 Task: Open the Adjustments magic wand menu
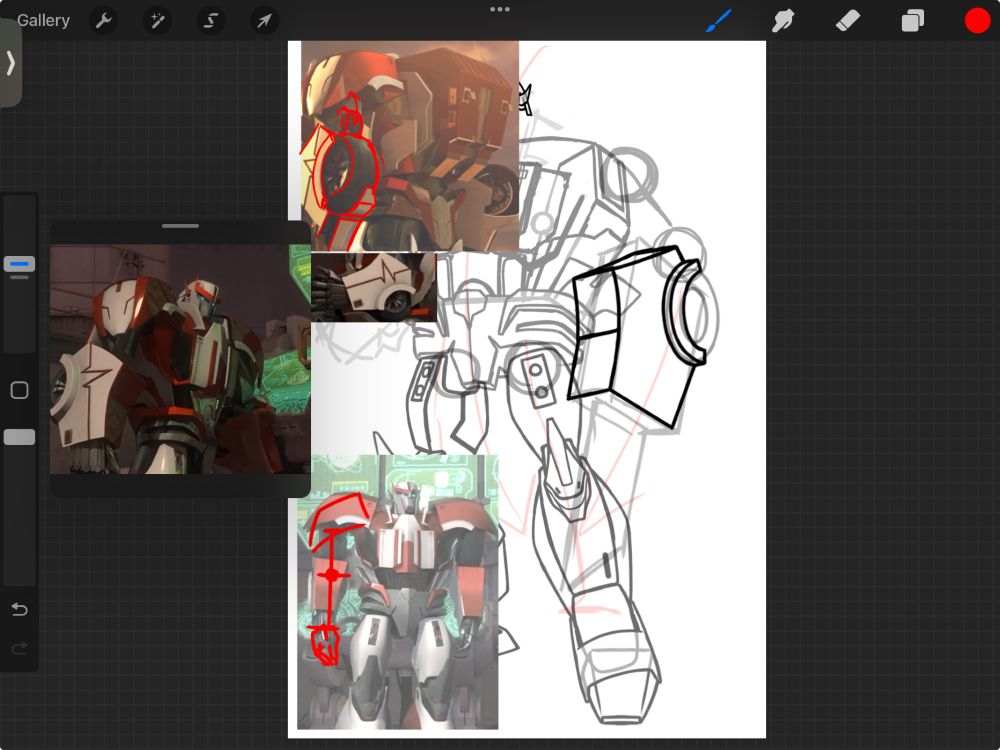coord(157,20)
